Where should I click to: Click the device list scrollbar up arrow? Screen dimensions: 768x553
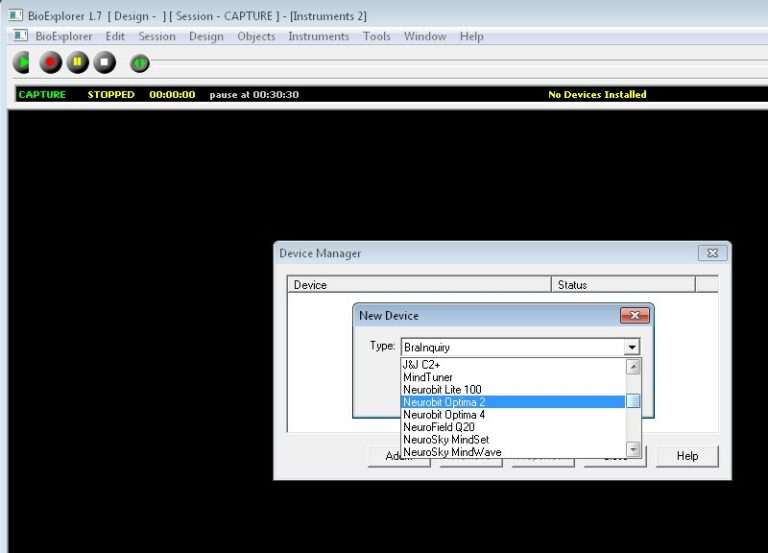[633, 366]
